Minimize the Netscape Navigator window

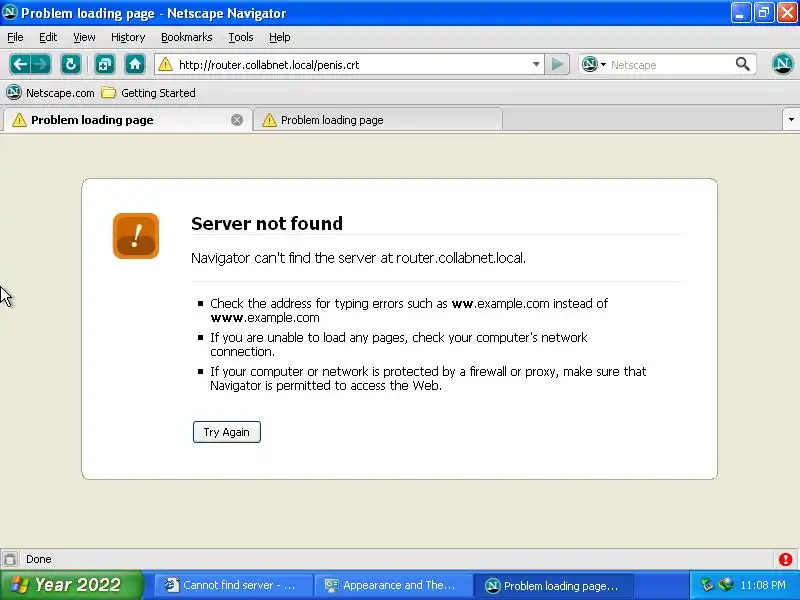pyautogui.click(x=740, y=12)
